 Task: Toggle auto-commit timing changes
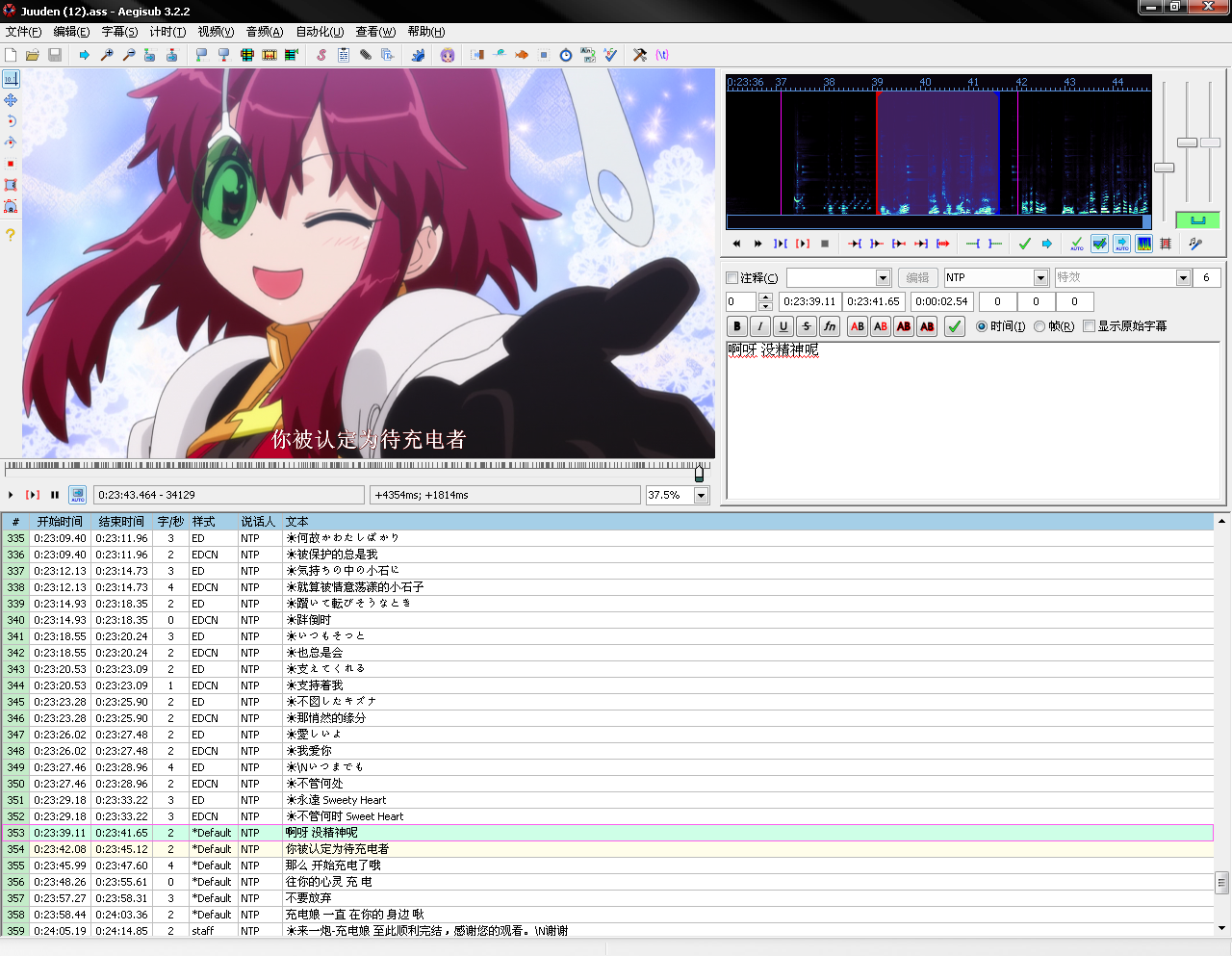(1077, 244)
